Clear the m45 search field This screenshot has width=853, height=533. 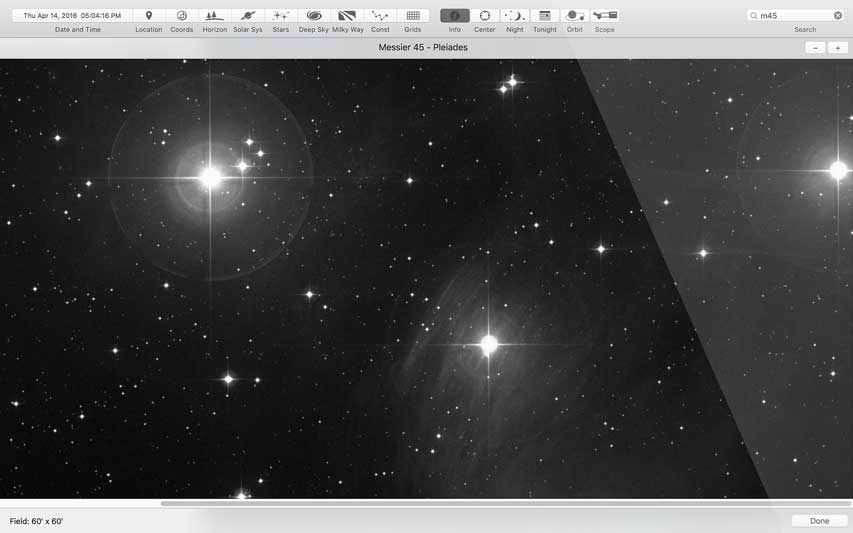(838, 16)
